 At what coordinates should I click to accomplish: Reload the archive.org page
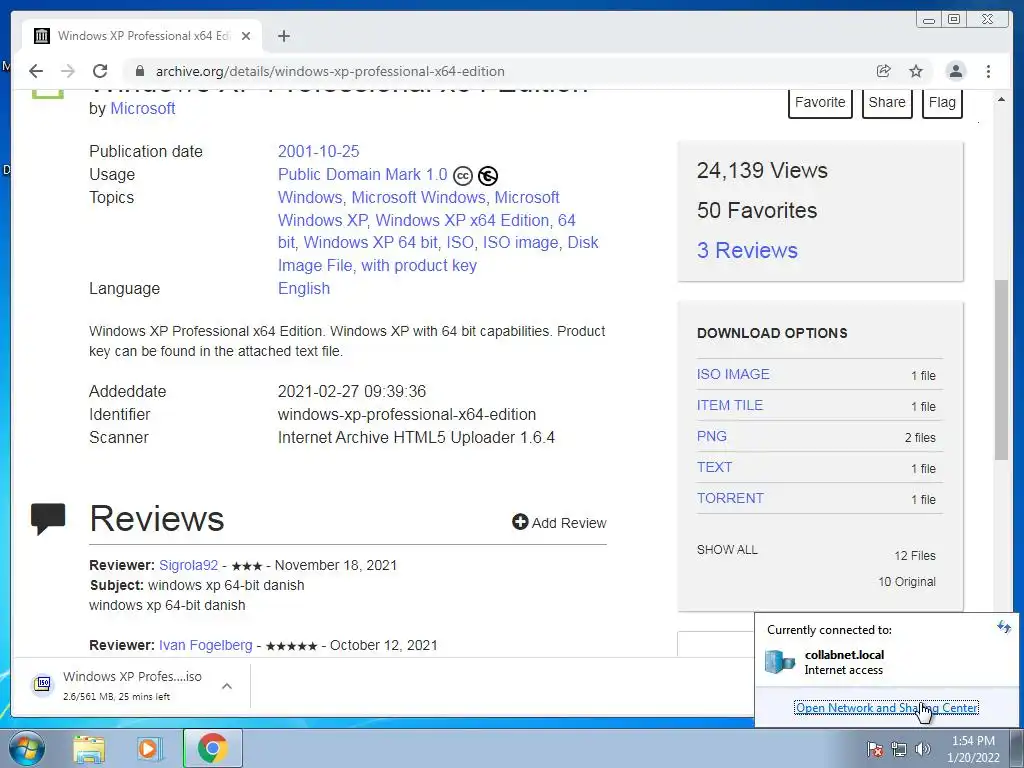pyautogui.click(x=100, y=71)
